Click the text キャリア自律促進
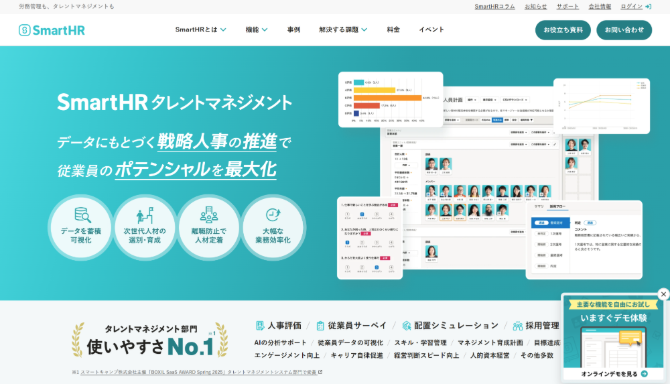Image resolution: width=670 pixels, height=384 pixels. (357, 355)
